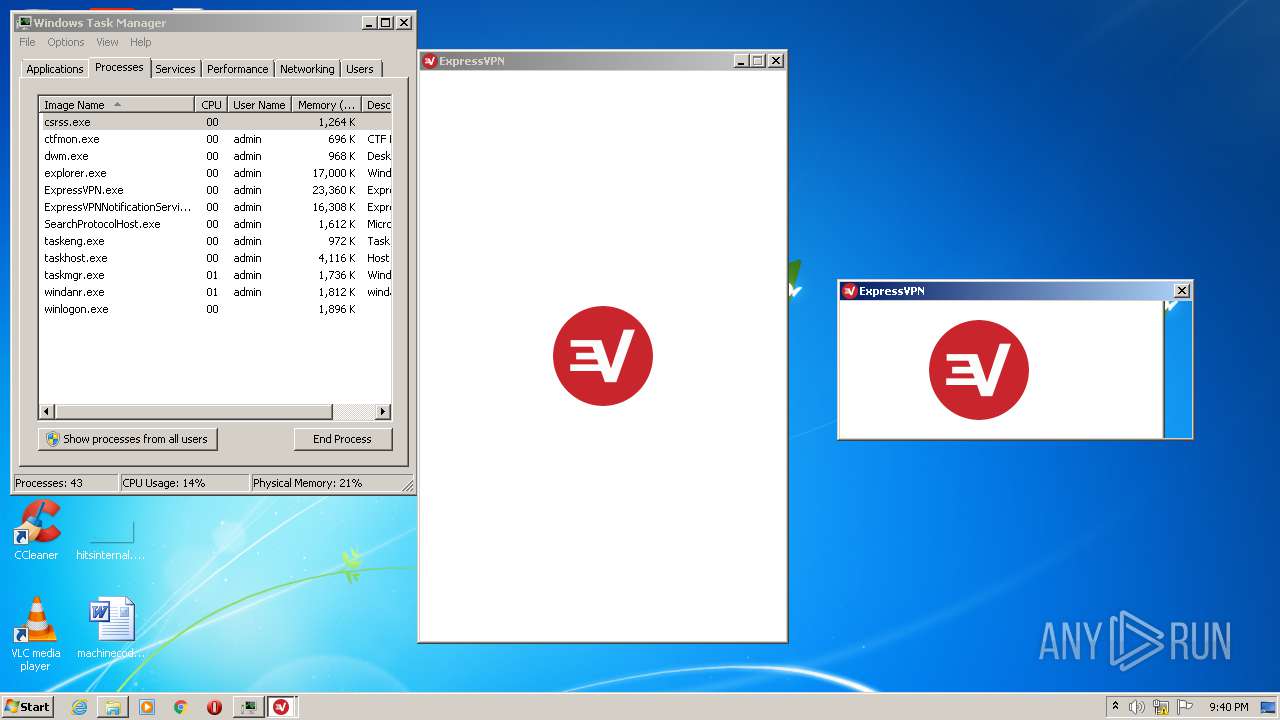Switch to the ExpressVPN taskbar button
Image resolution: width=1280 pixels, height=720 pixels.
(x=281, y=707)
